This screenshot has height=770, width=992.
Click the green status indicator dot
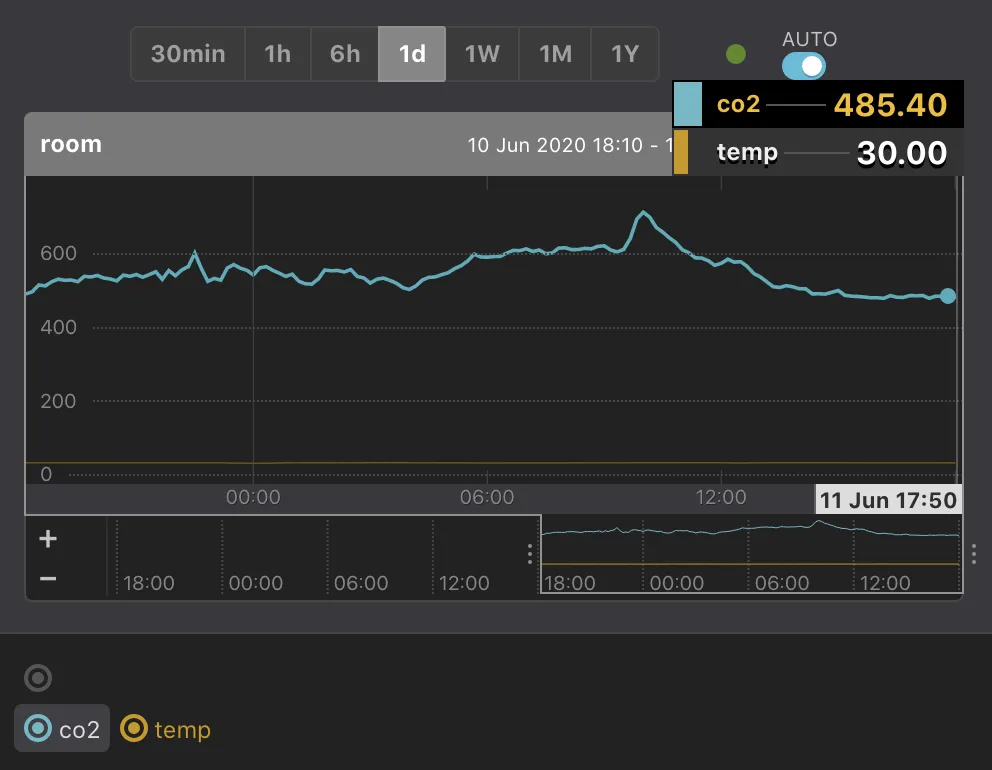coord(736,54)
